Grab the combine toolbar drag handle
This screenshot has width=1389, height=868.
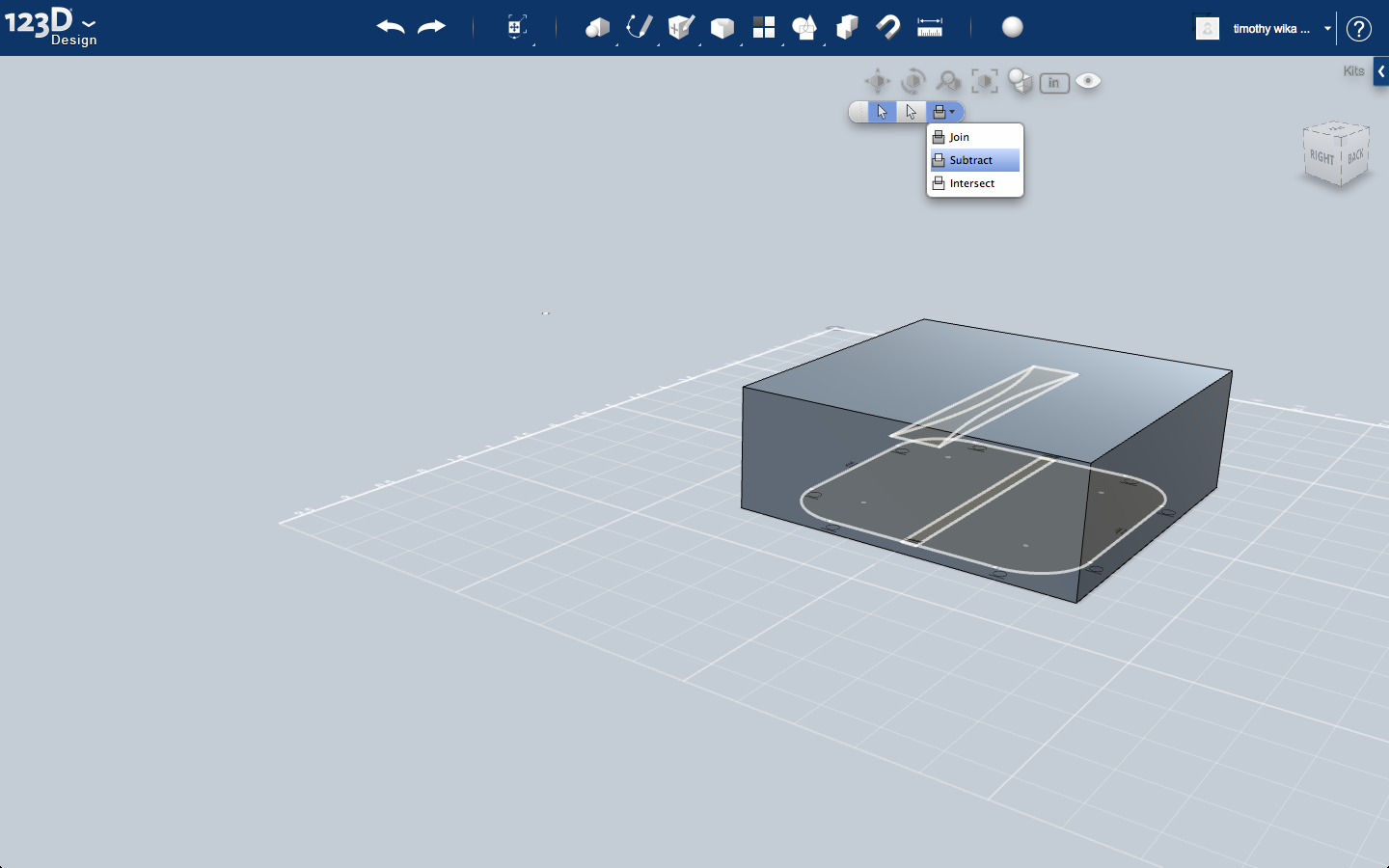(858, 112)
